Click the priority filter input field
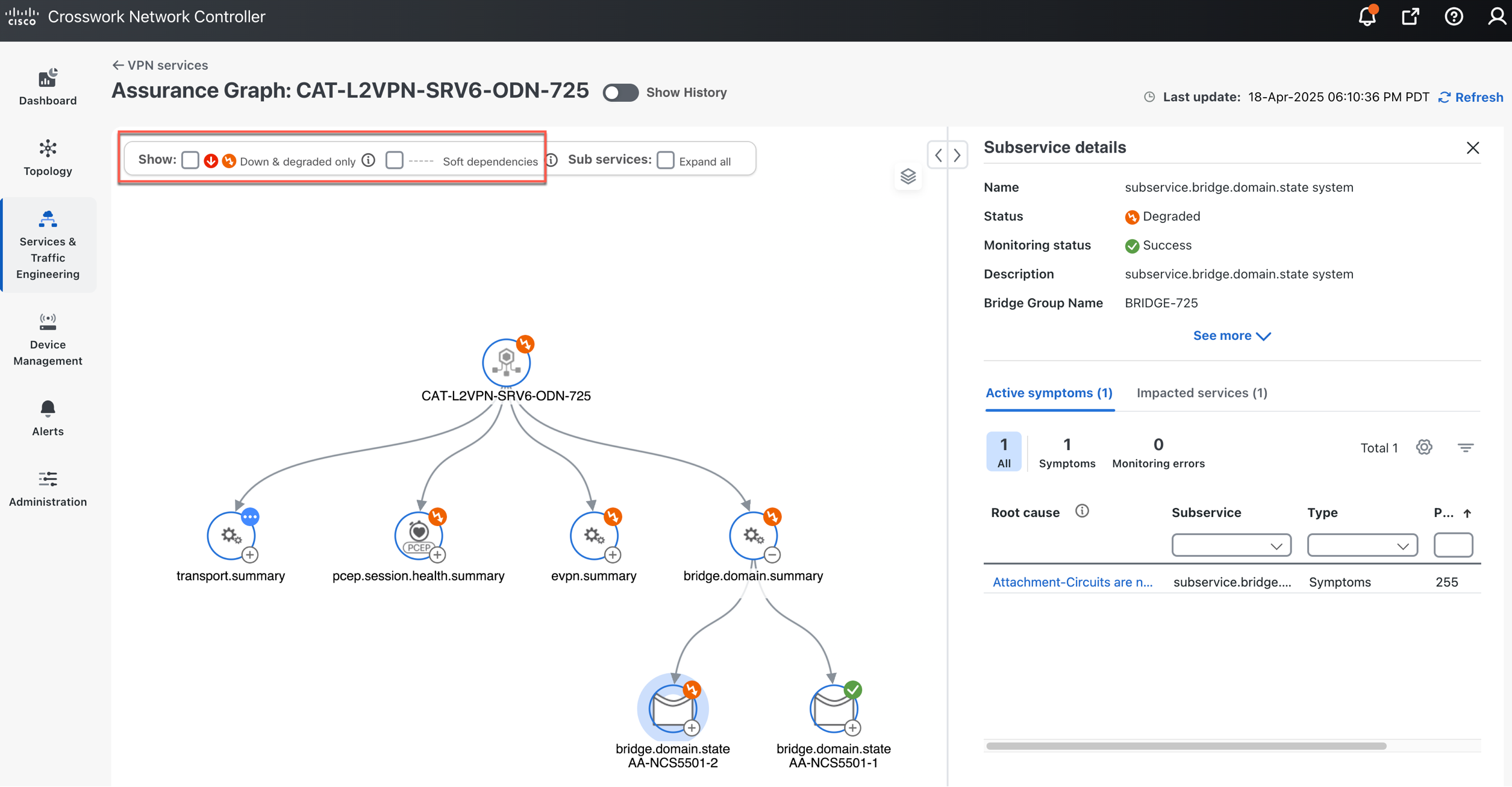Viewport: 1512px width, 787px height. pos(1453,545)
